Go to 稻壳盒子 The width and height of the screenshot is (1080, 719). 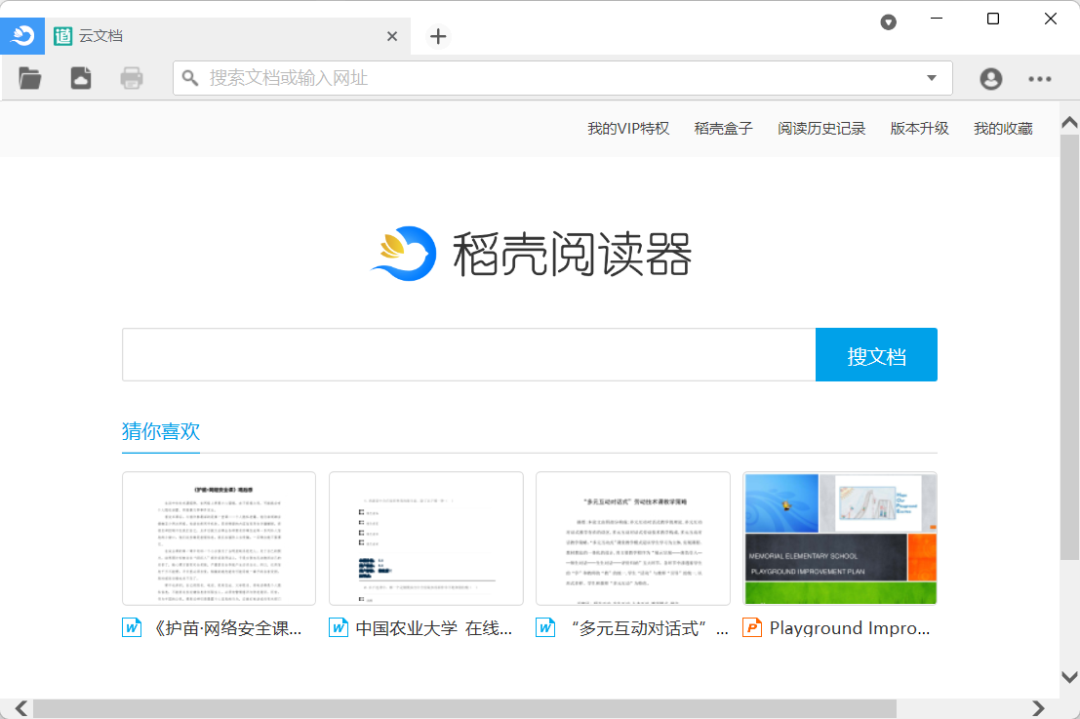coord(723,128)
